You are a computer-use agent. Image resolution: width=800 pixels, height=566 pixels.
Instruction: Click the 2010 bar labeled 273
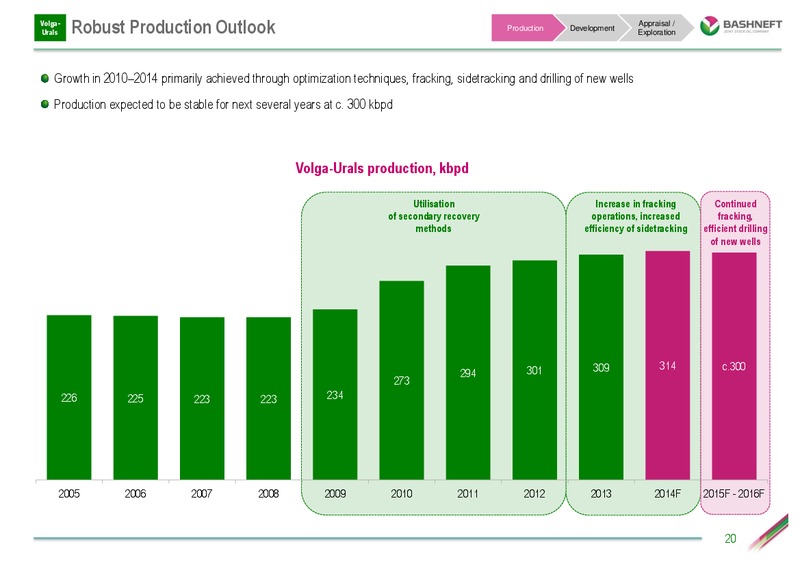coord(402,380)
